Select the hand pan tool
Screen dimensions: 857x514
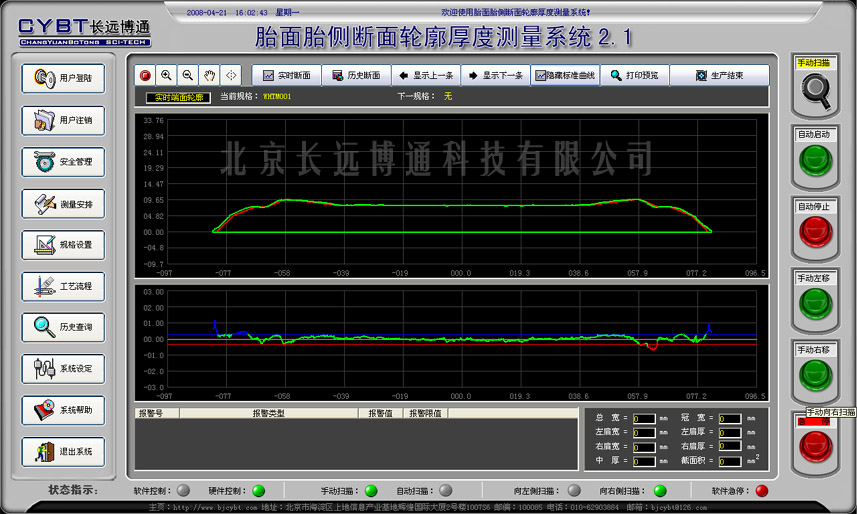209,75
